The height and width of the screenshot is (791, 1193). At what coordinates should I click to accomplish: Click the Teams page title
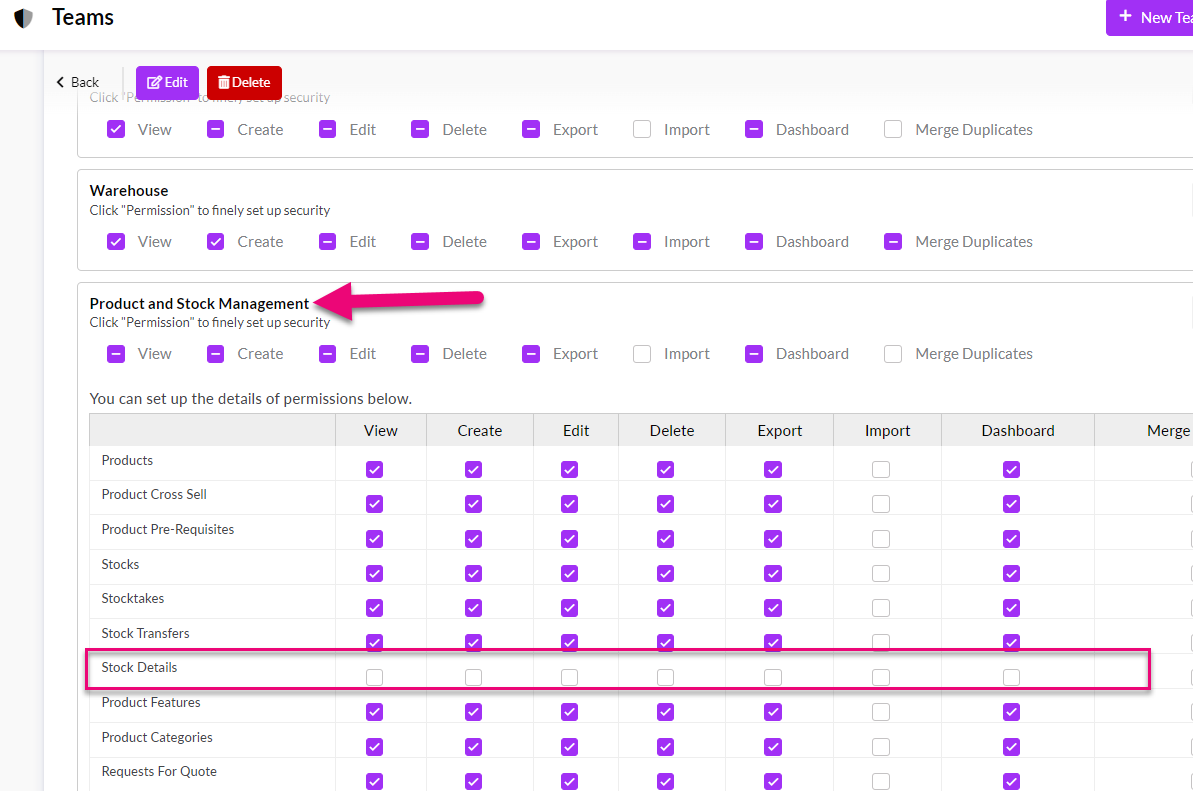tap(83, 17)
